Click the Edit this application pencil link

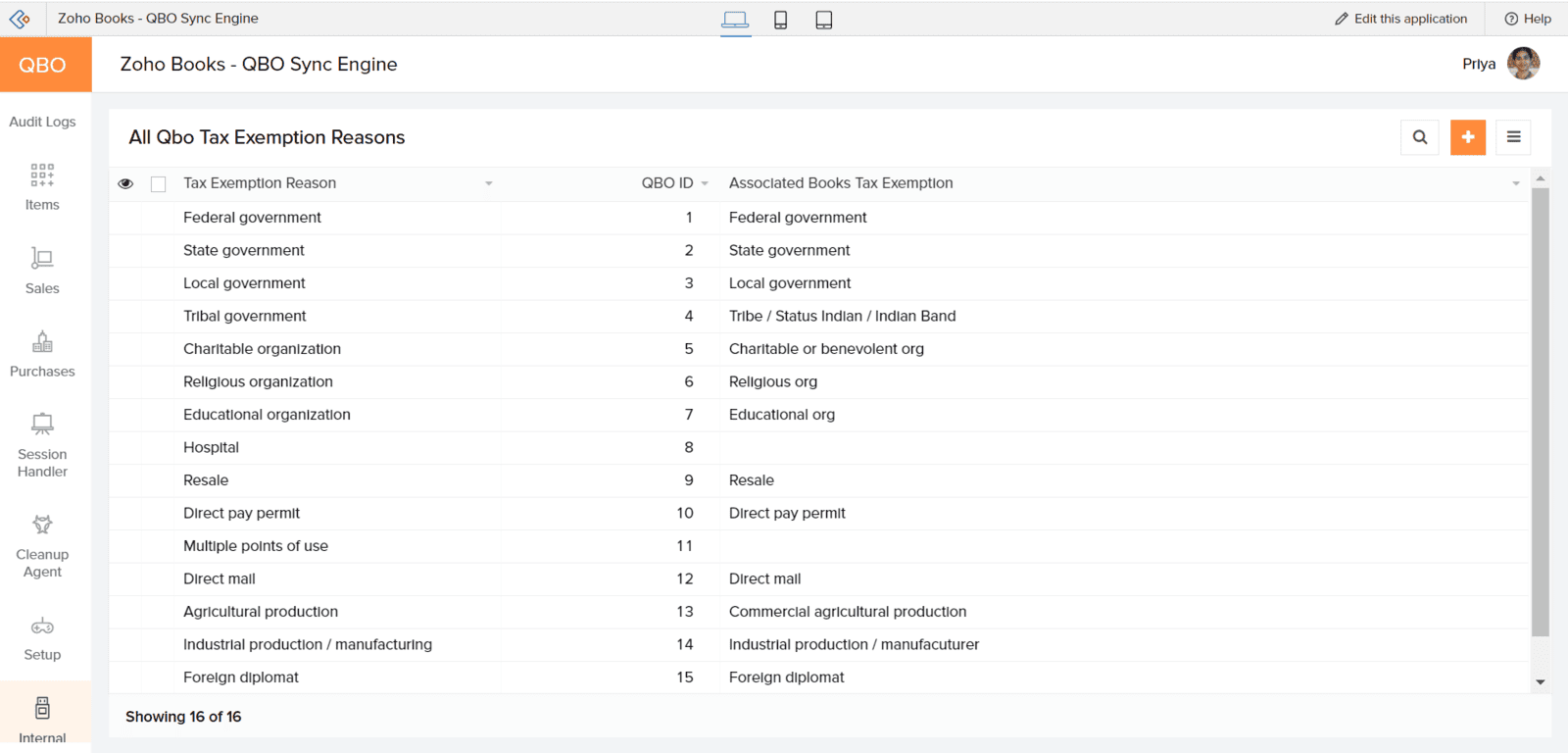pos(1400,19)
